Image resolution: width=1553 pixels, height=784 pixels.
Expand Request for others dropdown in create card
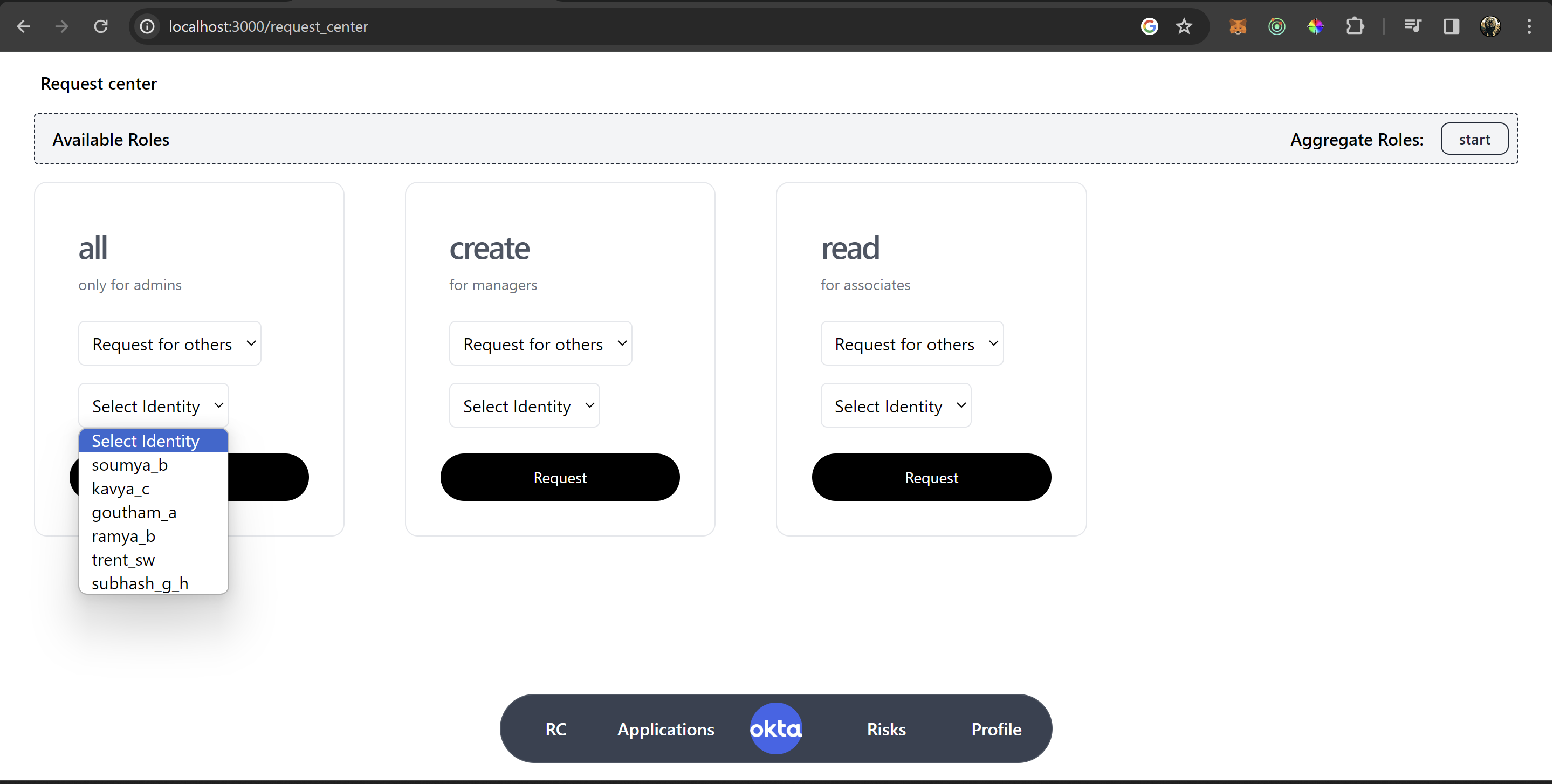pos(541,343)
